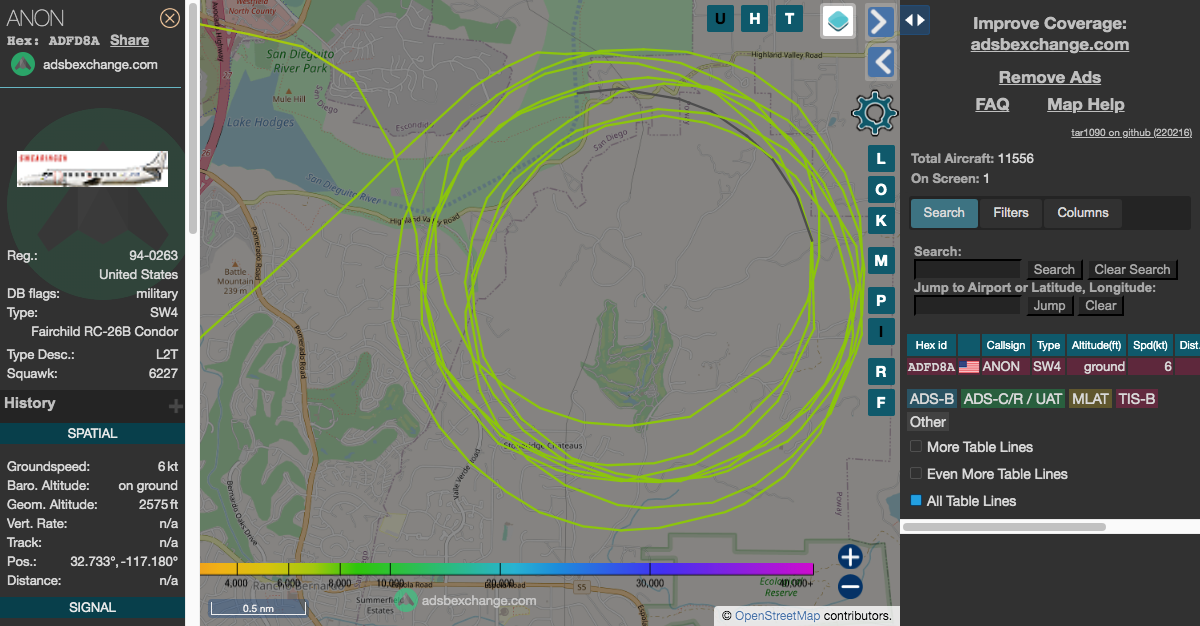Focus the aircraft Search text field
Screen dimensions: 1200x626
[x=967, y=269]
